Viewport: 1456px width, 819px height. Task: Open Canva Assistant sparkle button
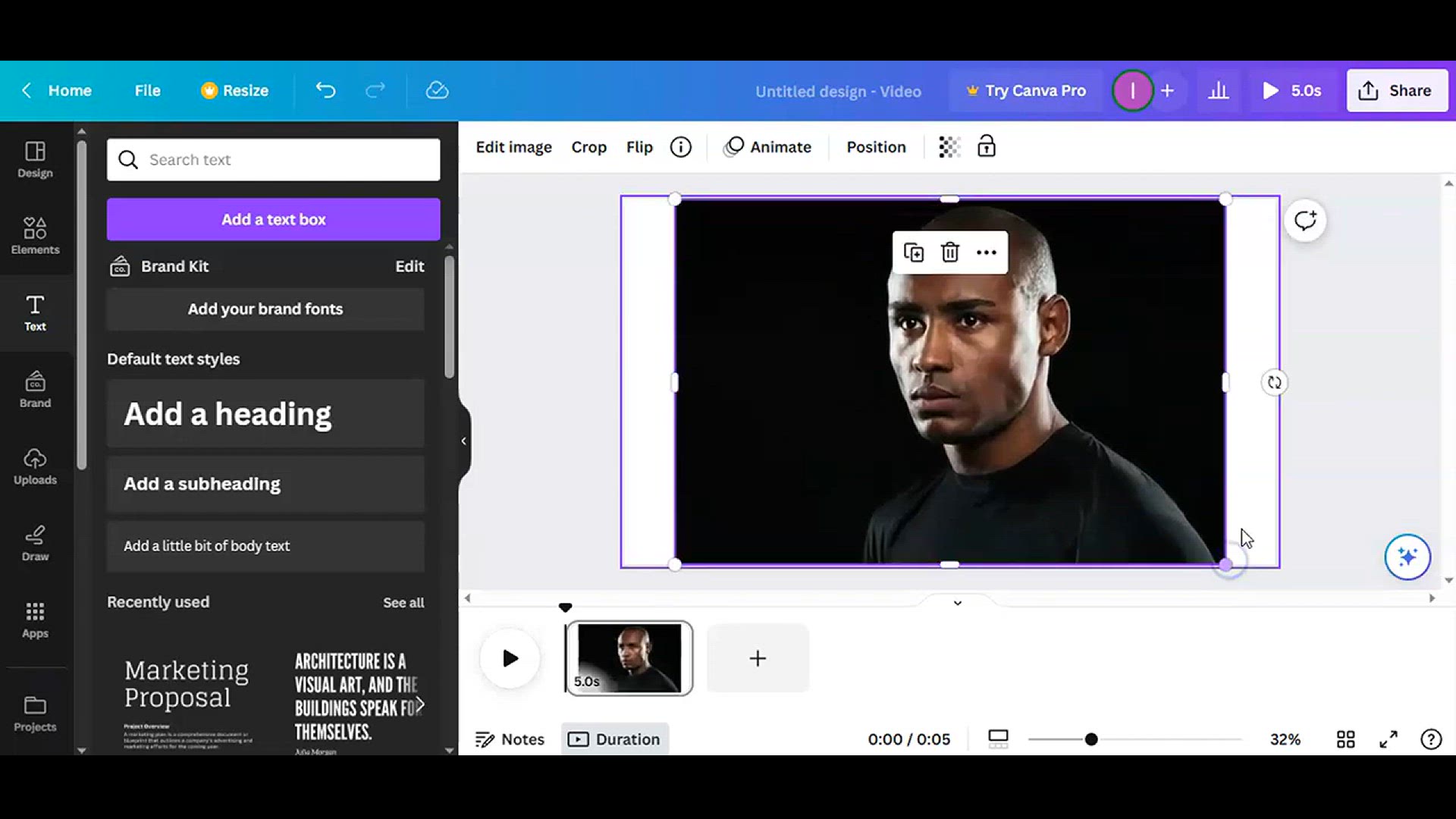tap(1407, 557)
